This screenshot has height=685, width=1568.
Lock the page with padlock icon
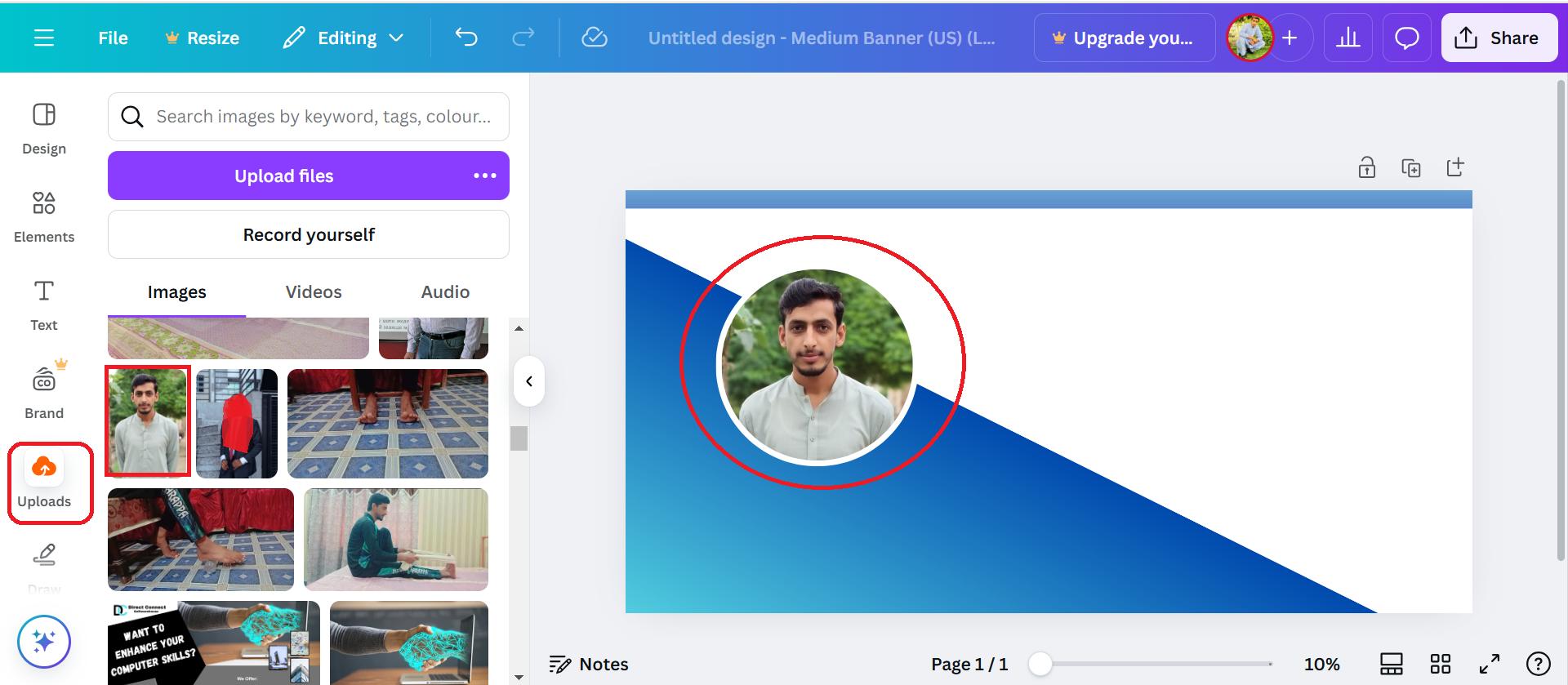[x=1367, y=167]
